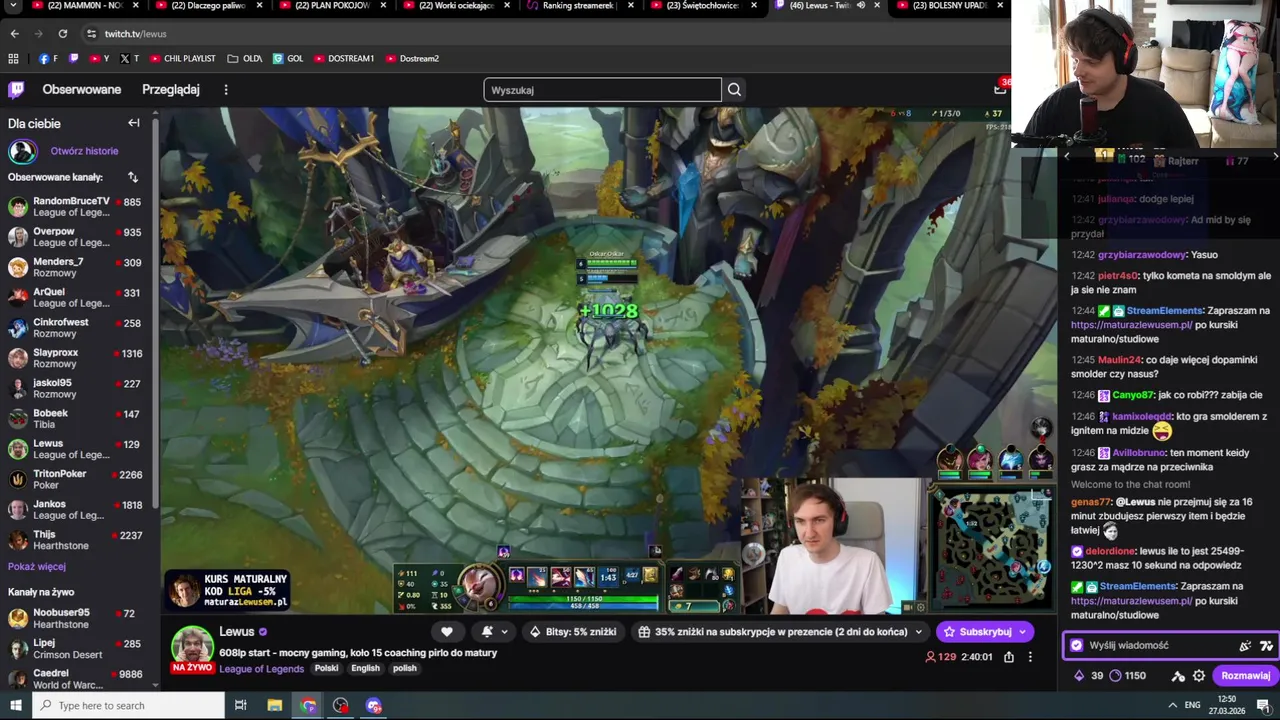Image resolution: width=1280 pixels, height=720 pixels.
Task: Open chat identity badge selector
Action: pos(1077,646)
